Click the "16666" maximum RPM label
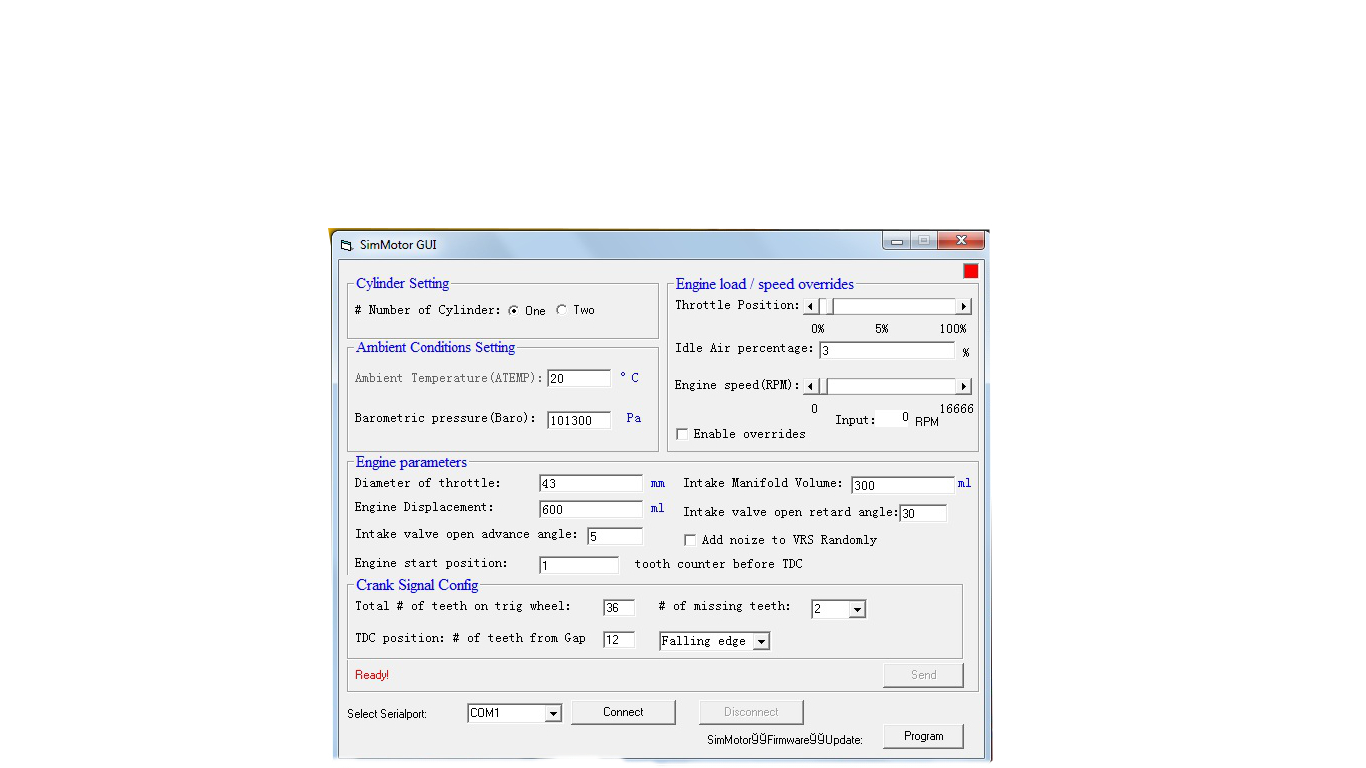 pos(956,409)
